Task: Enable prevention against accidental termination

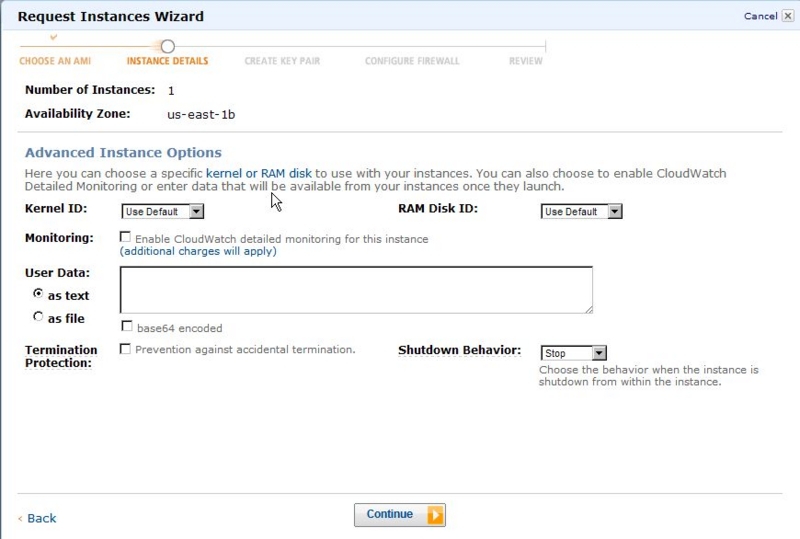Action: pyautogui.click(x=125, y=349)
